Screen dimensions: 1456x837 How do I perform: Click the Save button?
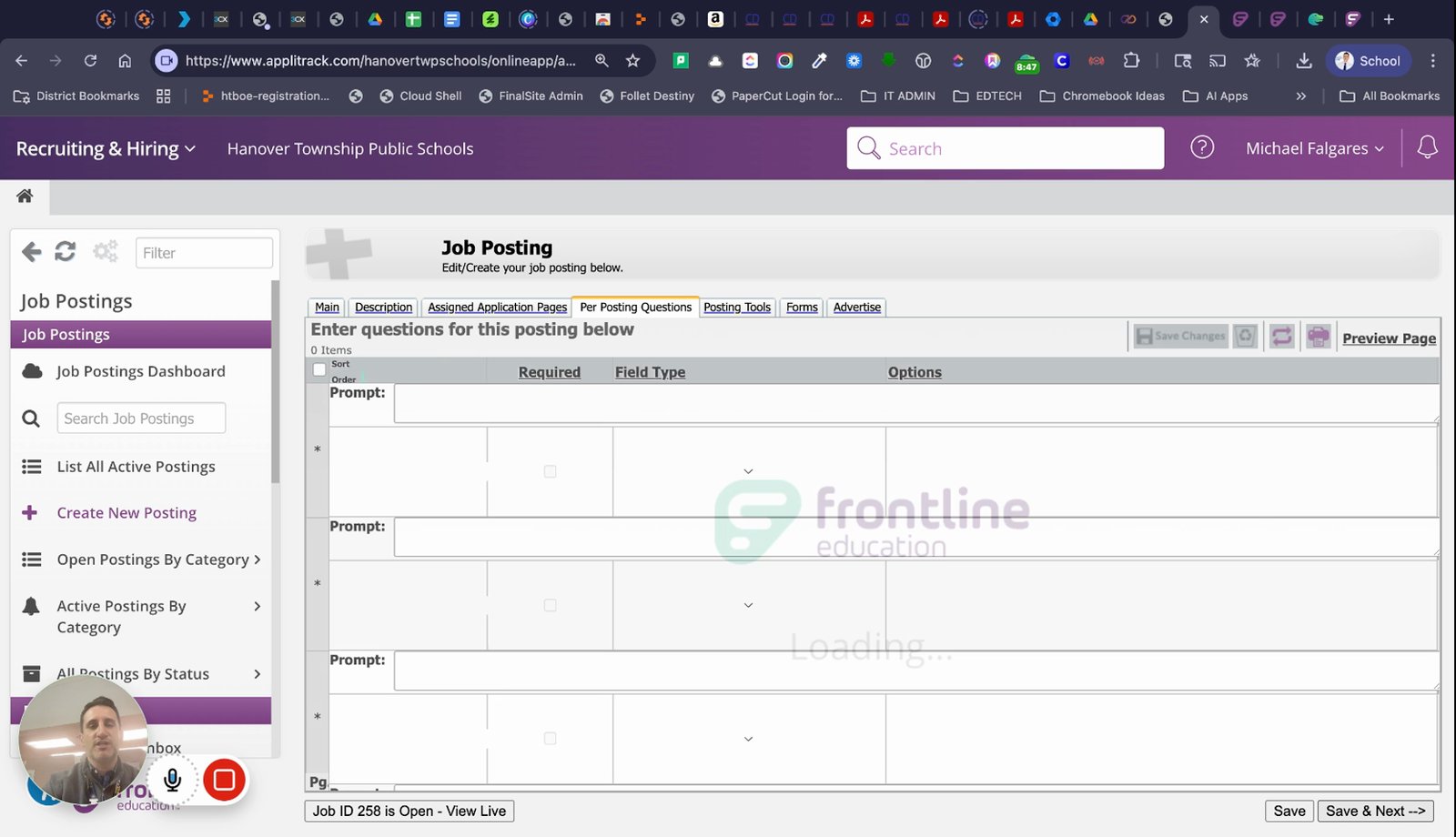tap(1289, 811)
